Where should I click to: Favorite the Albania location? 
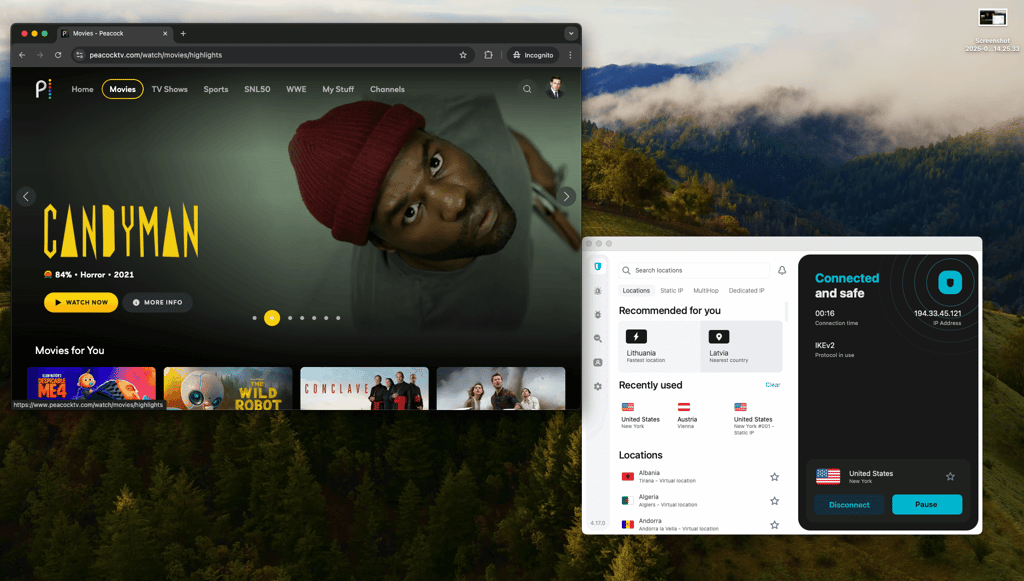tap(775, 477)
